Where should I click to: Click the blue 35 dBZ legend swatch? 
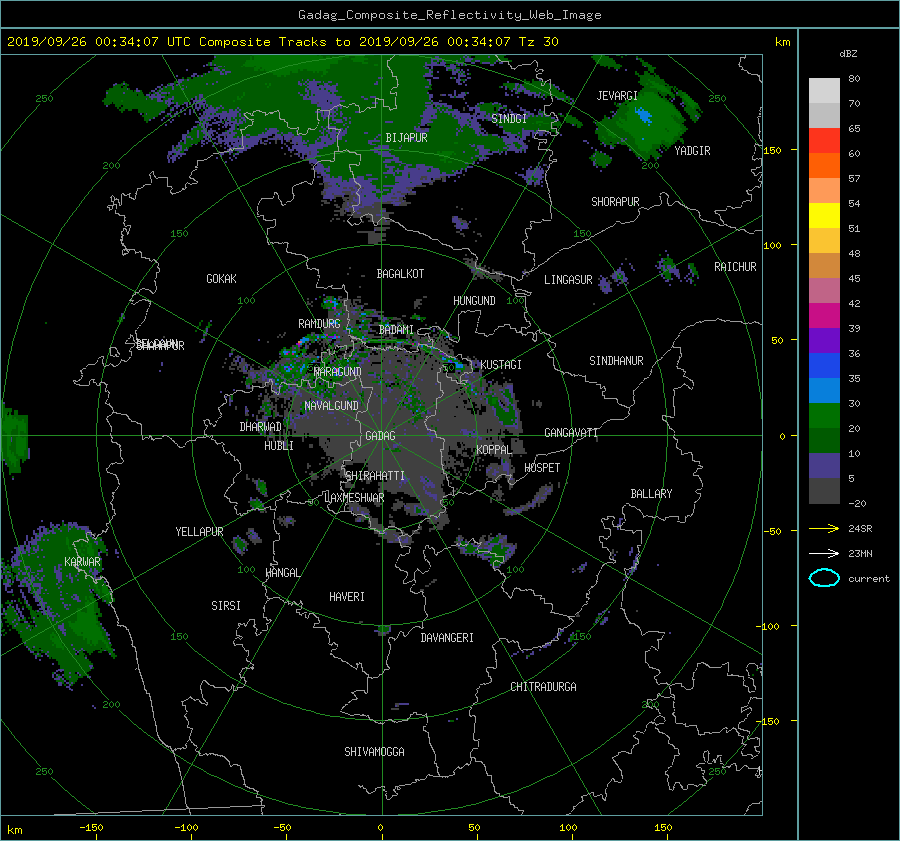[824, 366]
